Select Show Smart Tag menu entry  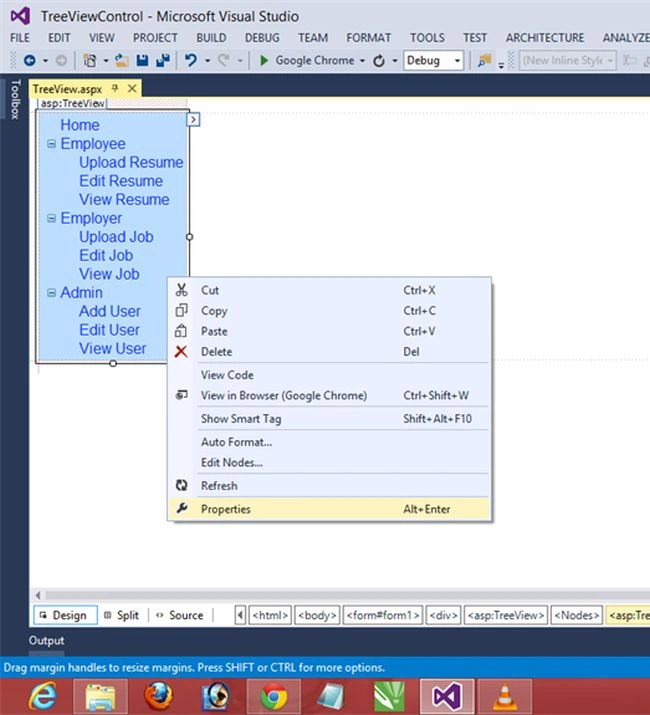pos(329,419)
